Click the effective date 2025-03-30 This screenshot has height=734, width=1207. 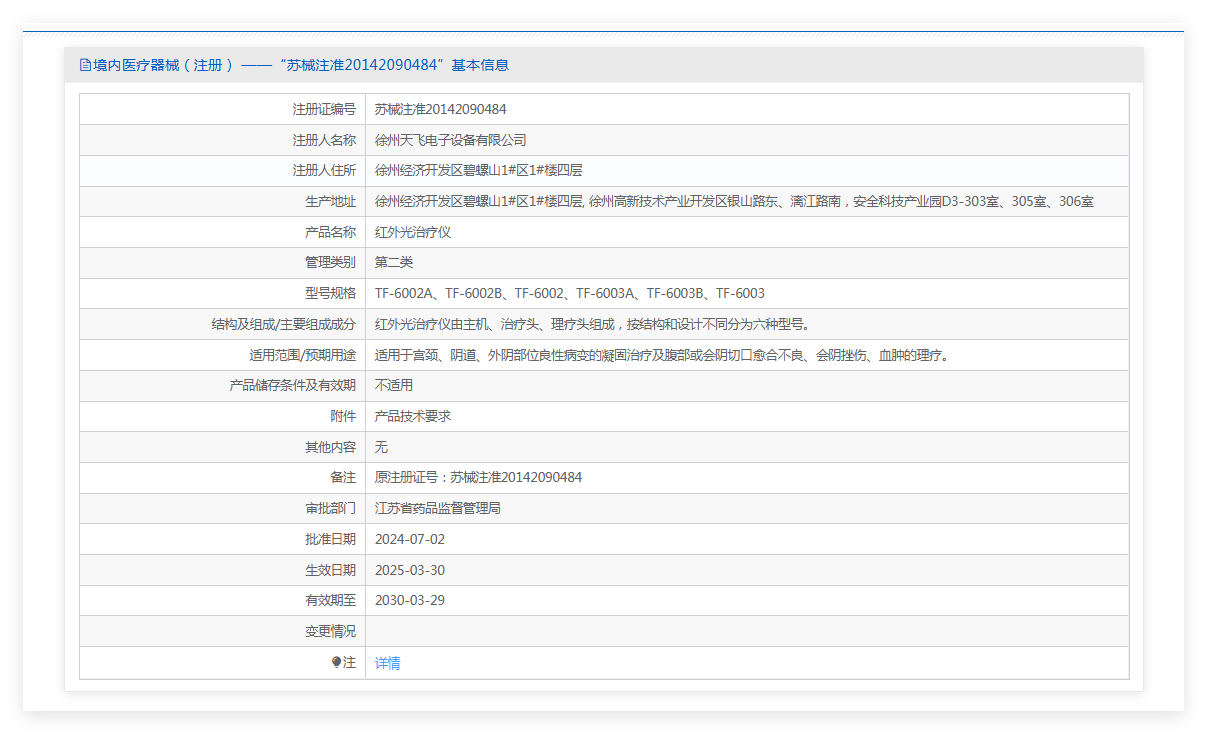(409, 570)
